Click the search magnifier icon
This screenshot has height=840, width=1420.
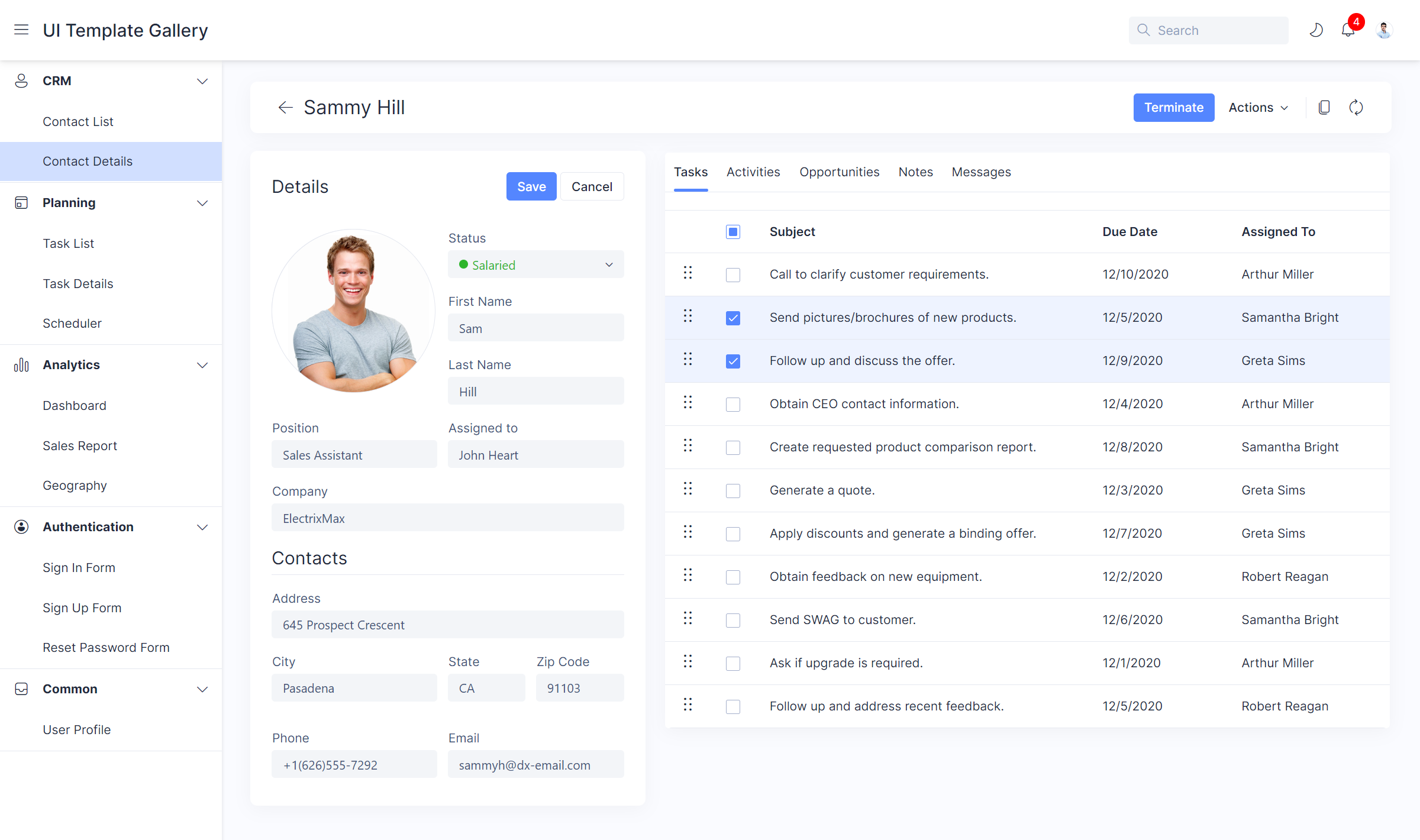pyautogui.click(x=1143, y=30)
